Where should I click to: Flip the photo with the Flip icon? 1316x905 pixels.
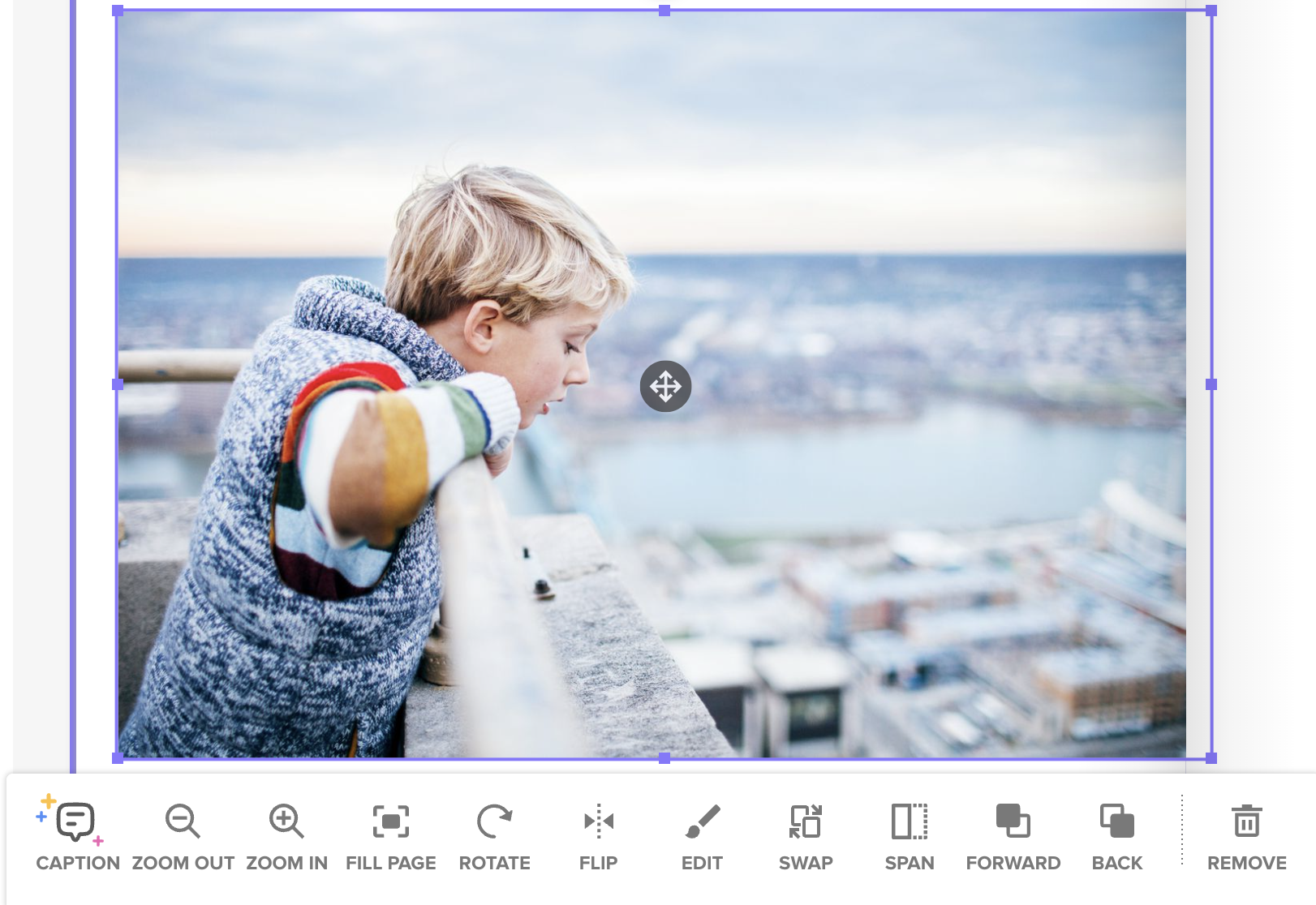[x=599, y=821]
